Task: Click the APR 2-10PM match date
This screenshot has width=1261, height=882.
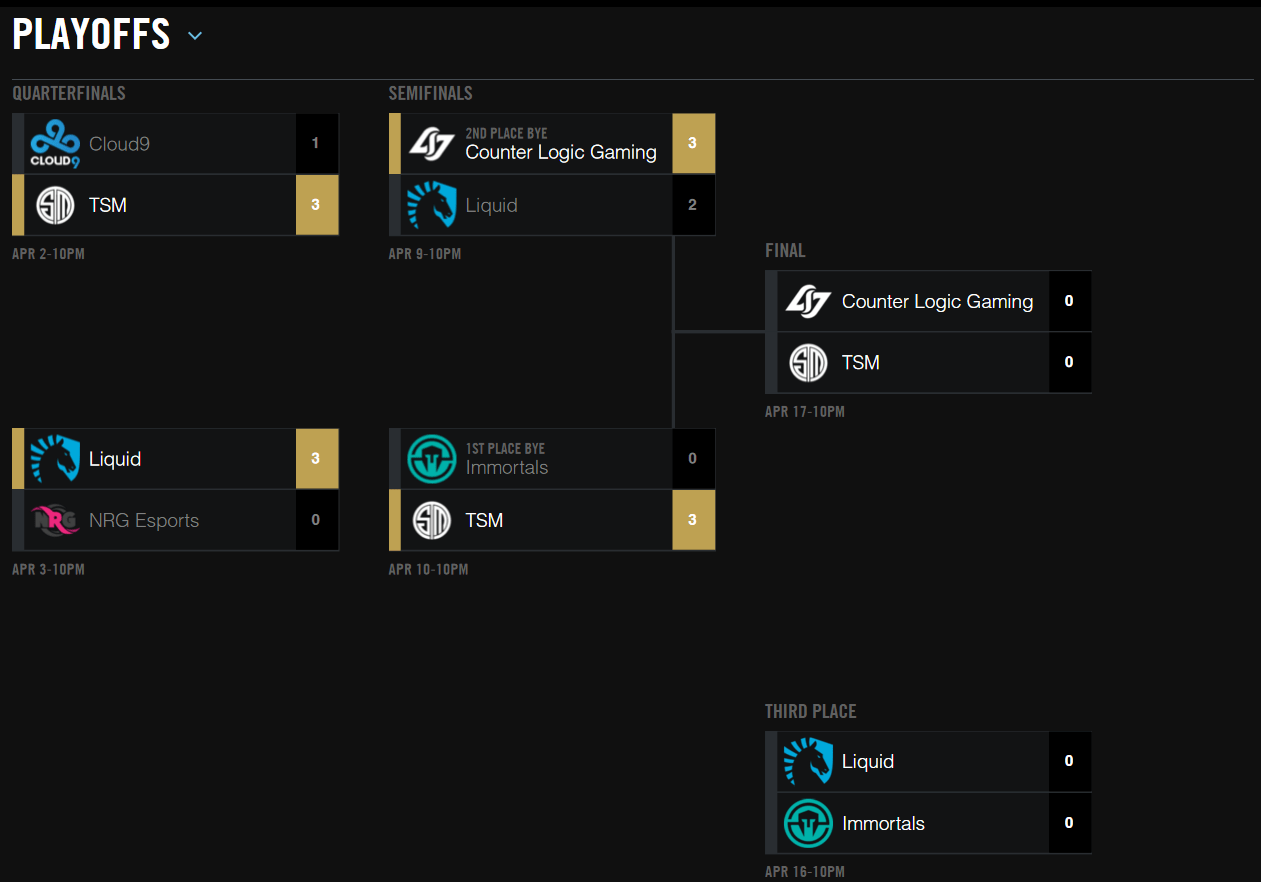Action: pyautogui.click(x=48, y=254)
